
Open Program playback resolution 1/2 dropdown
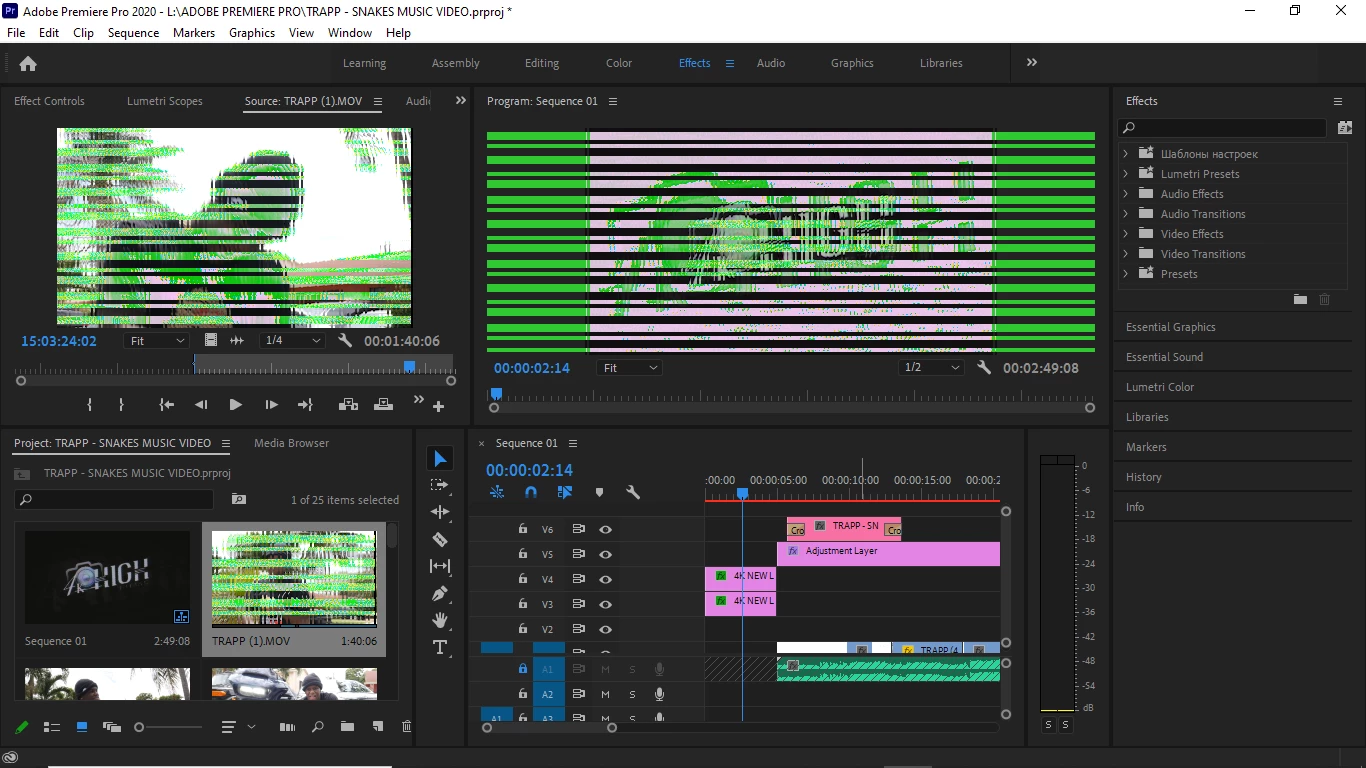[x=931, y=368]
